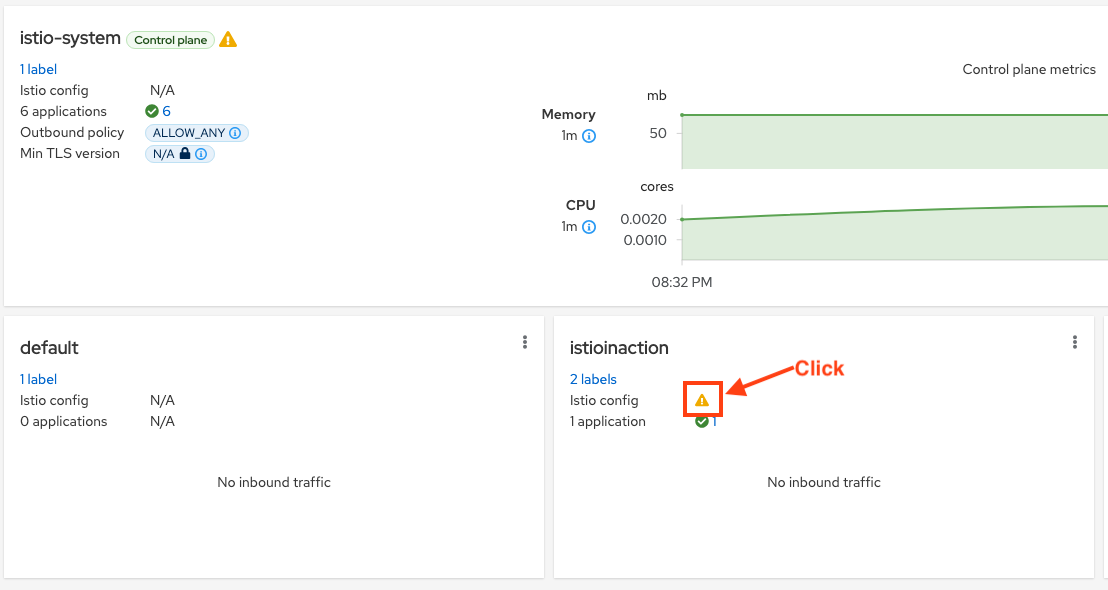The image size is (1108, 590).
Task: Click the CPU cores chart area
Action: point(895,232)
